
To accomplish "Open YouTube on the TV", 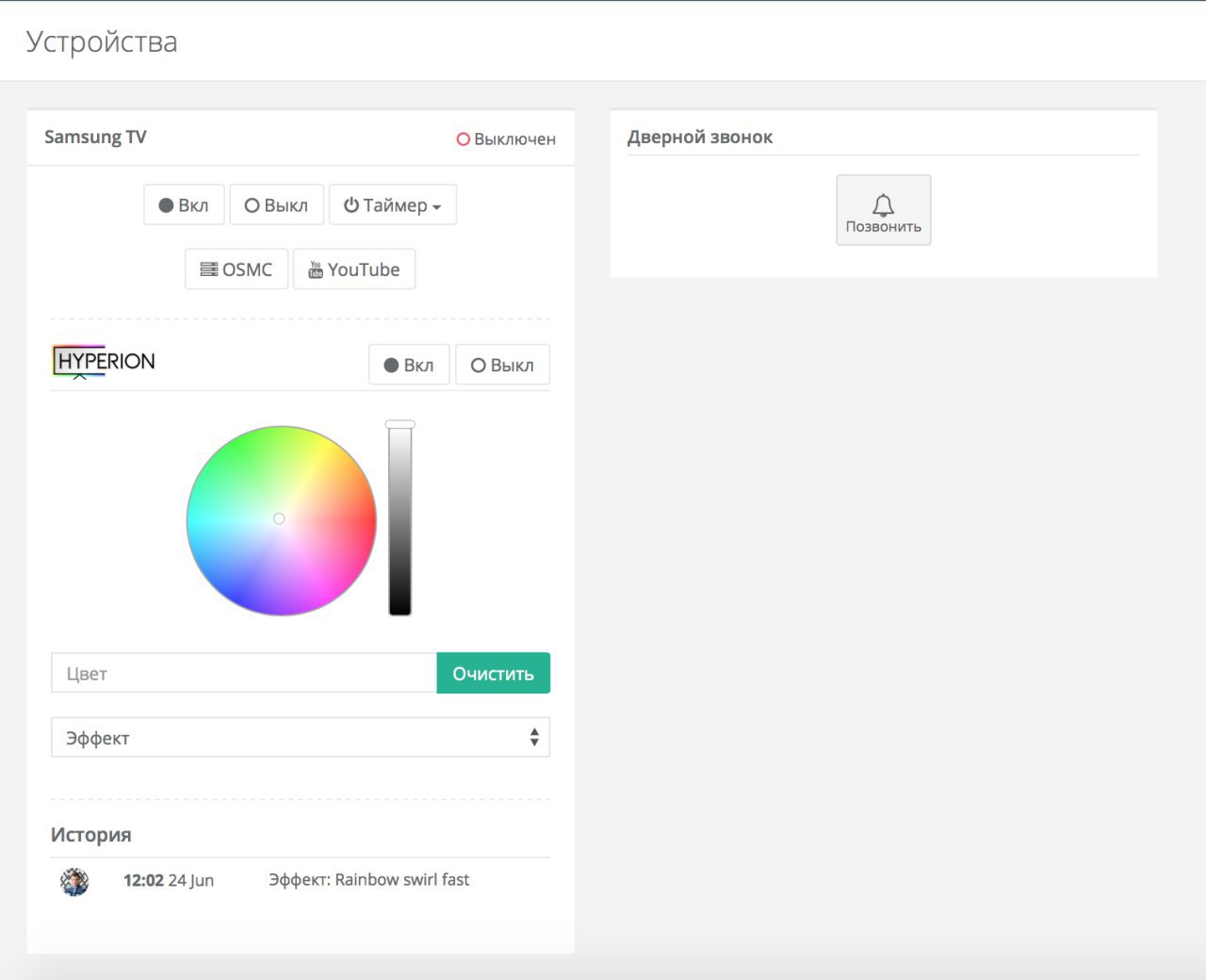I will [x=354, y=269].
